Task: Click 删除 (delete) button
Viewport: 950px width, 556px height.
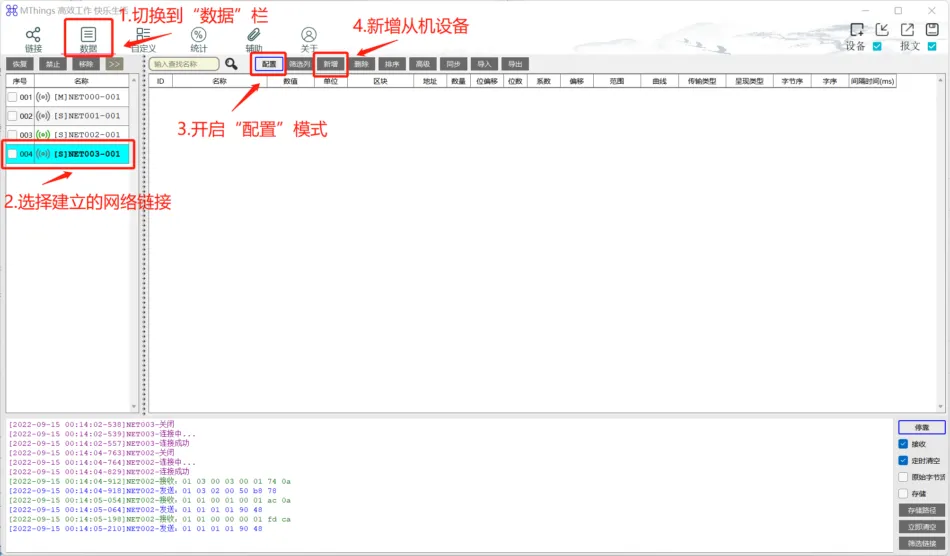Action: [x=361, y=64]
